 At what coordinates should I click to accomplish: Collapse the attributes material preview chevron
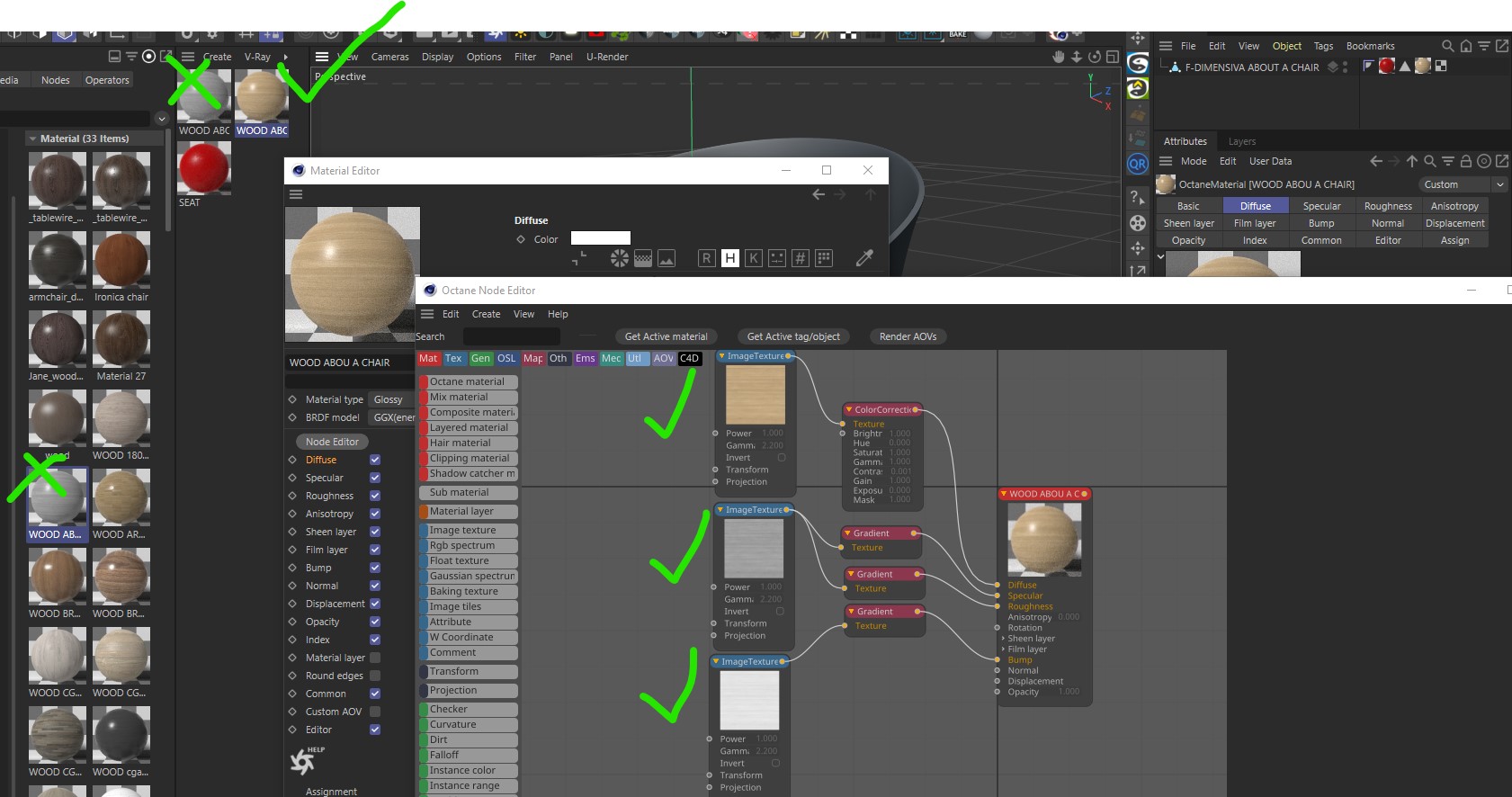point(1160,256)
